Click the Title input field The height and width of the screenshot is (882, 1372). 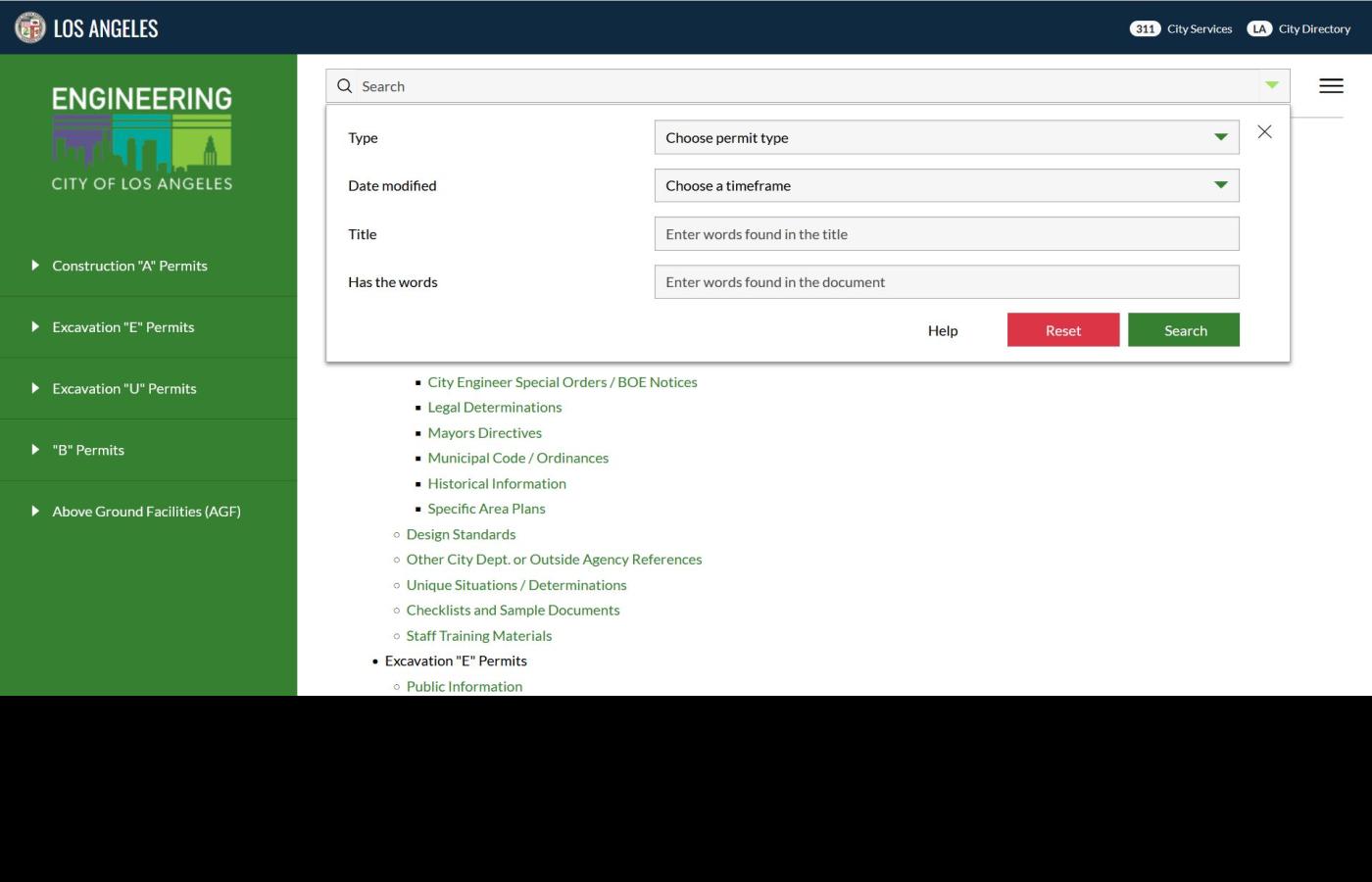[944, 233]
